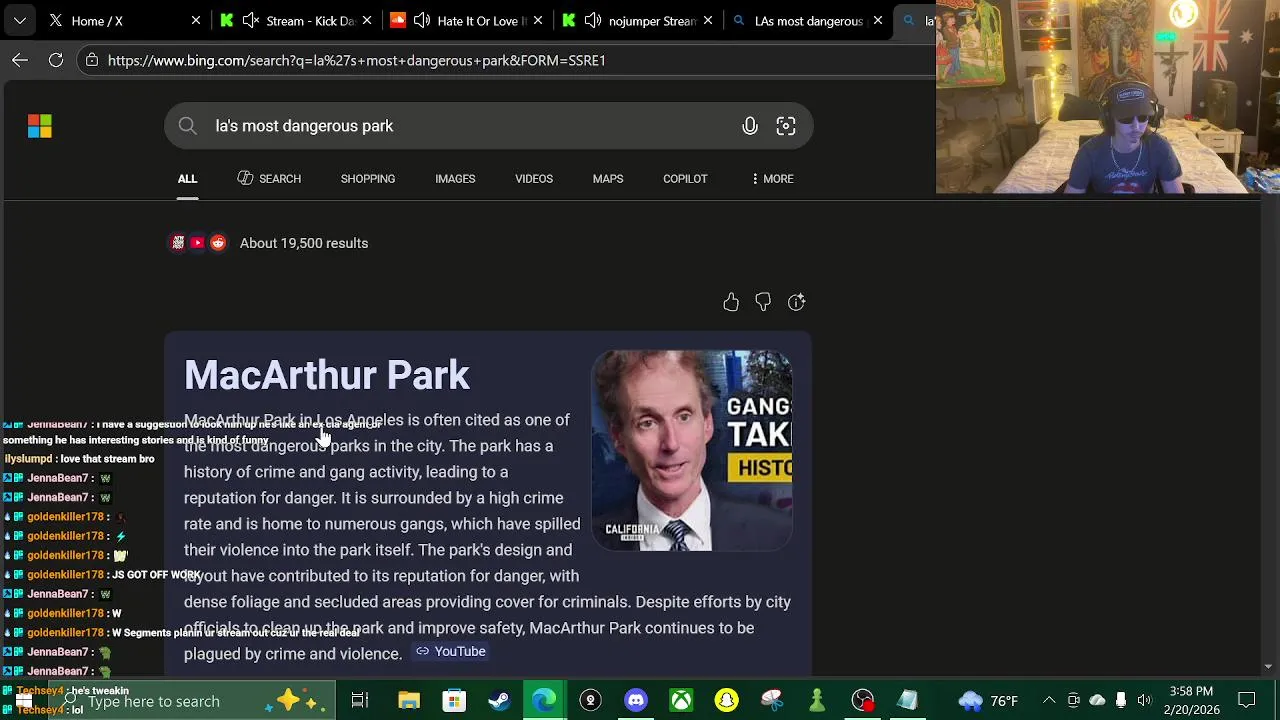
Task: Open Snapchat from taskbar
Action: (727, 701)
